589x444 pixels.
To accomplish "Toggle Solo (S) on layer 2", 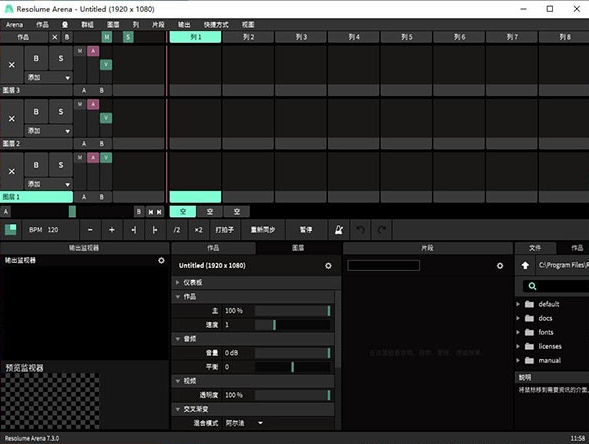I will 61,112.
